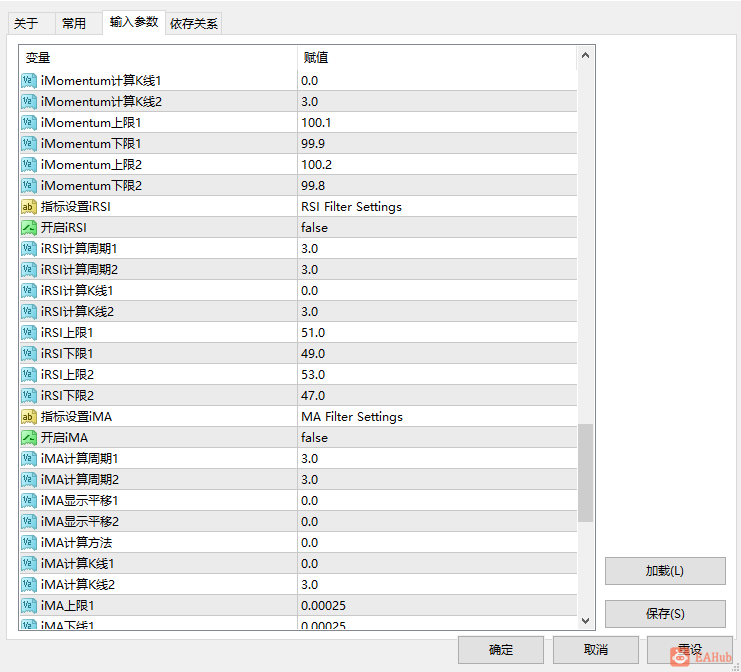The height and width of the screenshot is (672, 741).
Task: Select the iMA计算K线2 variable name
Action: click(78, 585)
